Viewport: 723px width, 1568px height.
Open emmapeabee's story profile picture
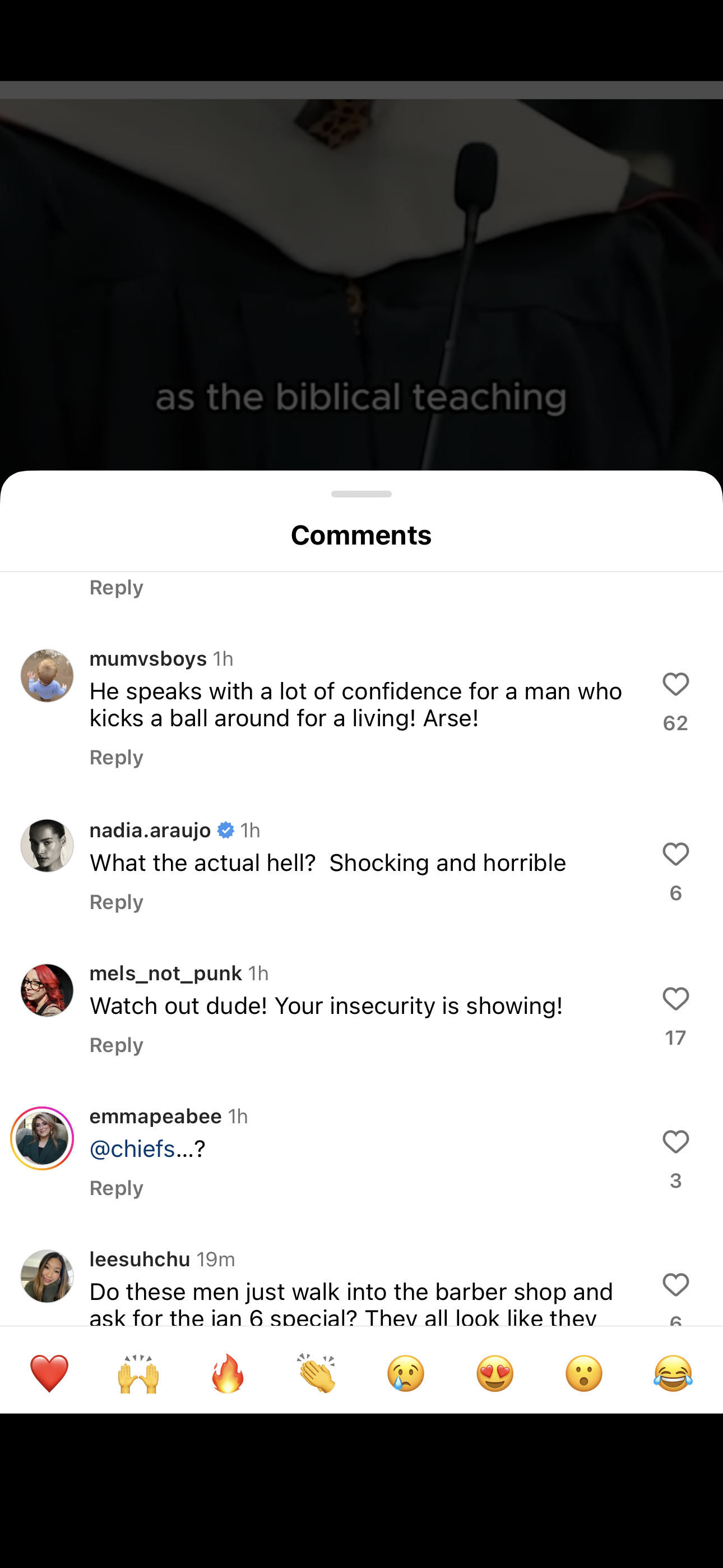click(42, 1138)
